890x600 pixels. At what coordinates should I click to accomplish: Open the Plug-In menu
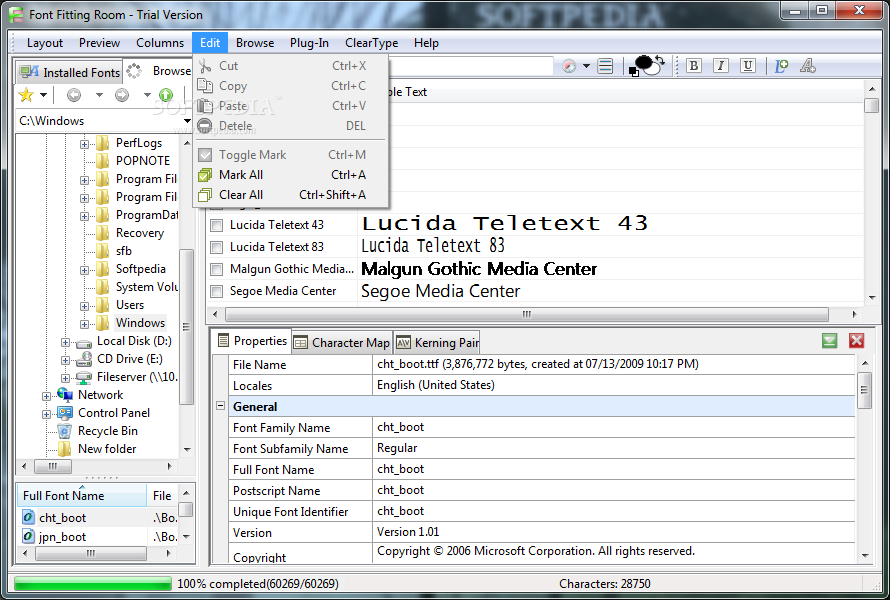click(x=309, y=43)
